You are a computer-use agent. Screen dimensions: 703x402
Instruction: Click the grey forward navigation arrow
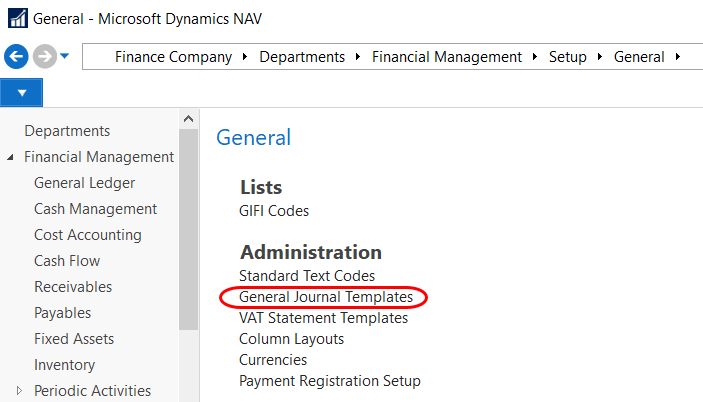pyautogui.click(x=43, y=56)
